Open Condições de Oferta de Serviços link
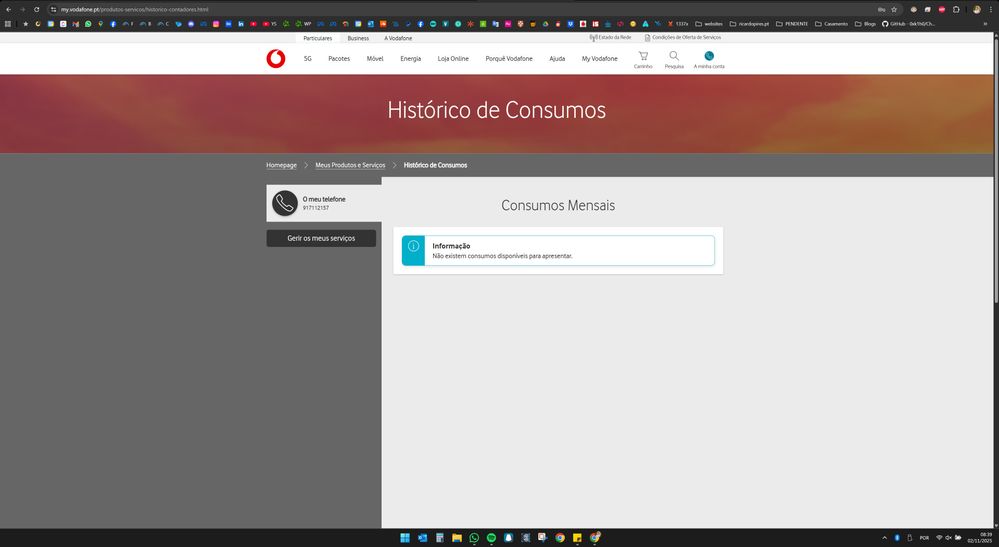The width and height of the screenshot is (999, 547). pyautogui.click(x=682, y=38)
